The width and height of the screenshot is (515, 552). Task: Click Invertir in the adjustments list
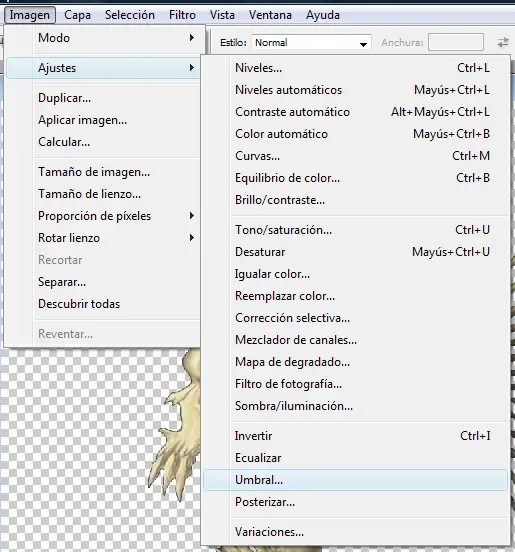point(356,436)
